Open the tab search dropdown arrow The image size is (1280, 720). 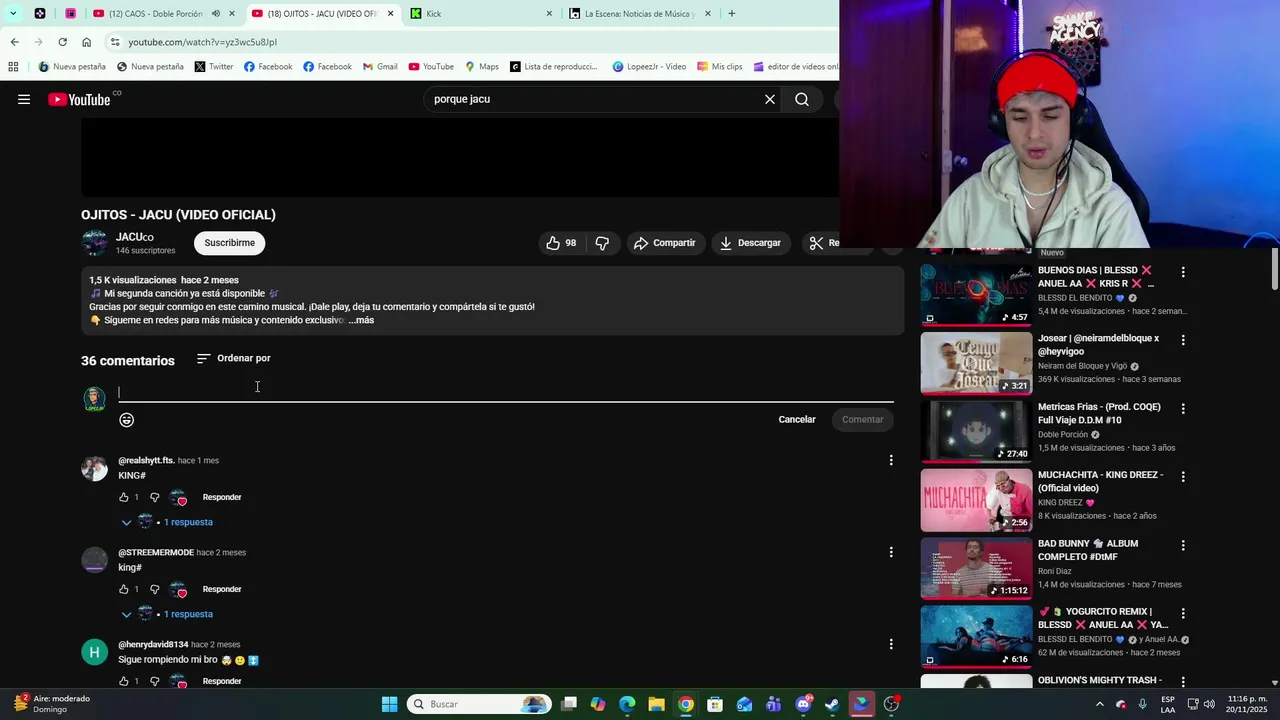coord(13,14)
